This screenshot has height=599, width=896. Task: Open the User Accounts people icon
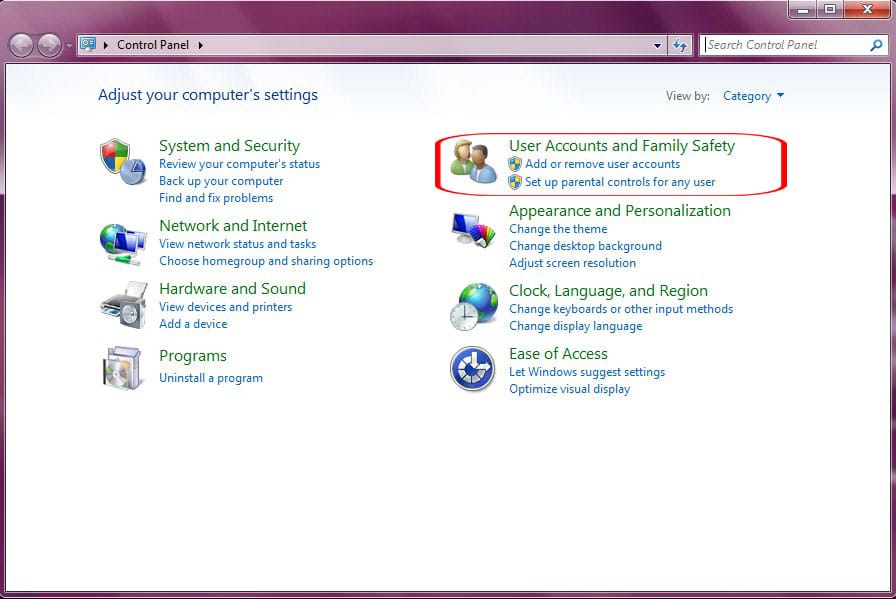(473, 162)
